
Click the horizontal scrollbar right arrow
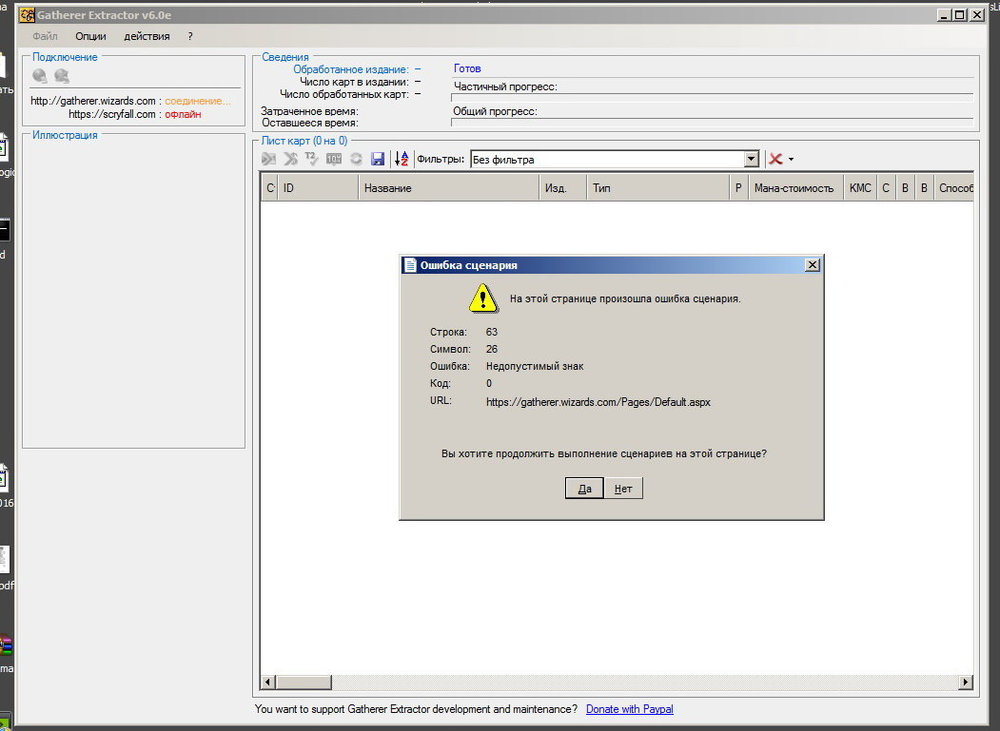click(x=965, y=682)
